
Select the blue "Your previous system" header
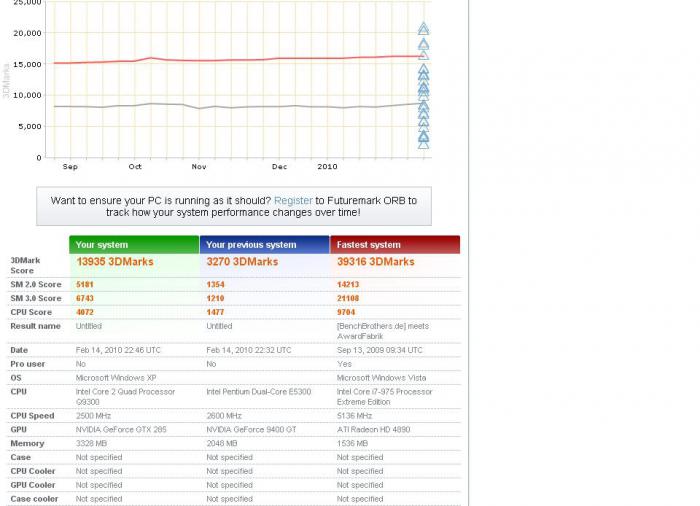click(264, 245)
